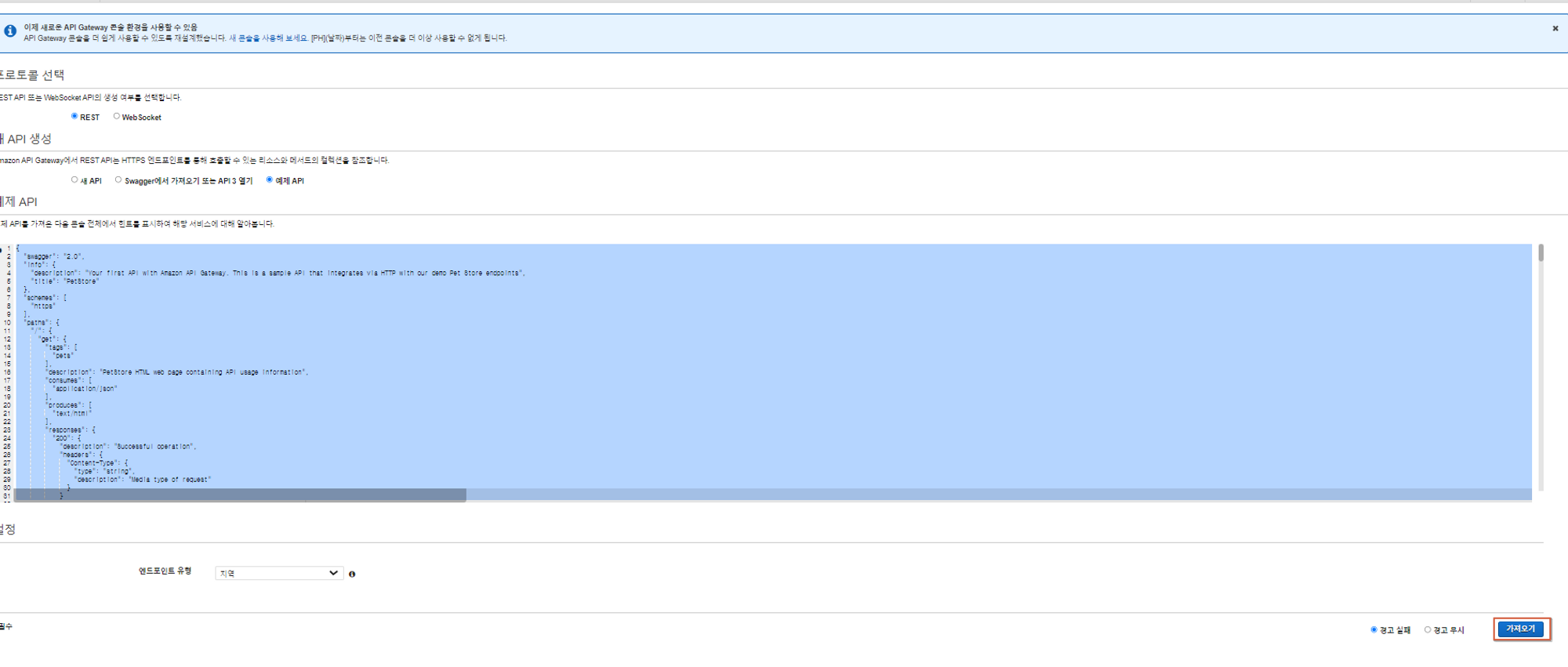Click the '"swagger": "2.0"' line in editor

point(53,256)
